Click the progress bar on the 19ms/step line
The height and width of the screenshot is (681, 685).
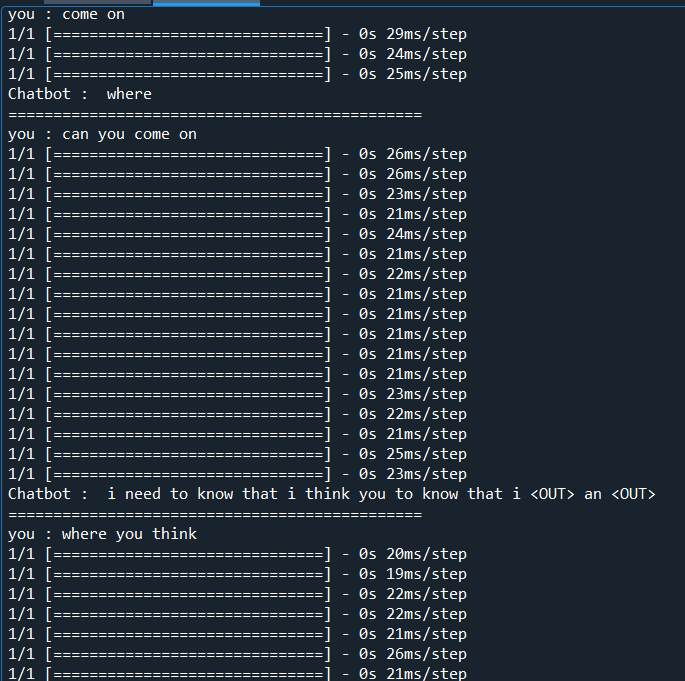(x=188, y=574)
